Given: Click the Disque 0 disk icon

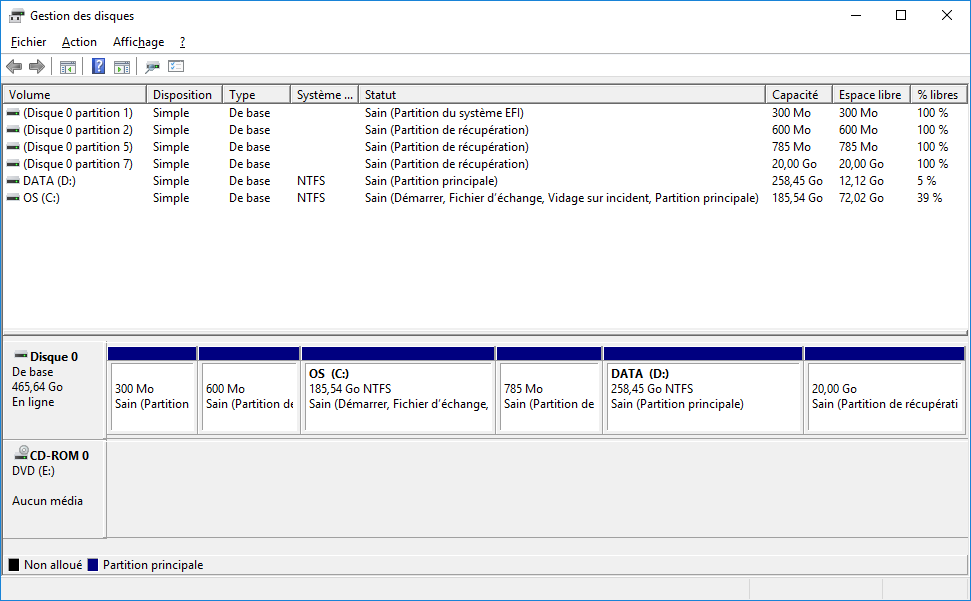Looking at the screenshot, I should point(20,355).
